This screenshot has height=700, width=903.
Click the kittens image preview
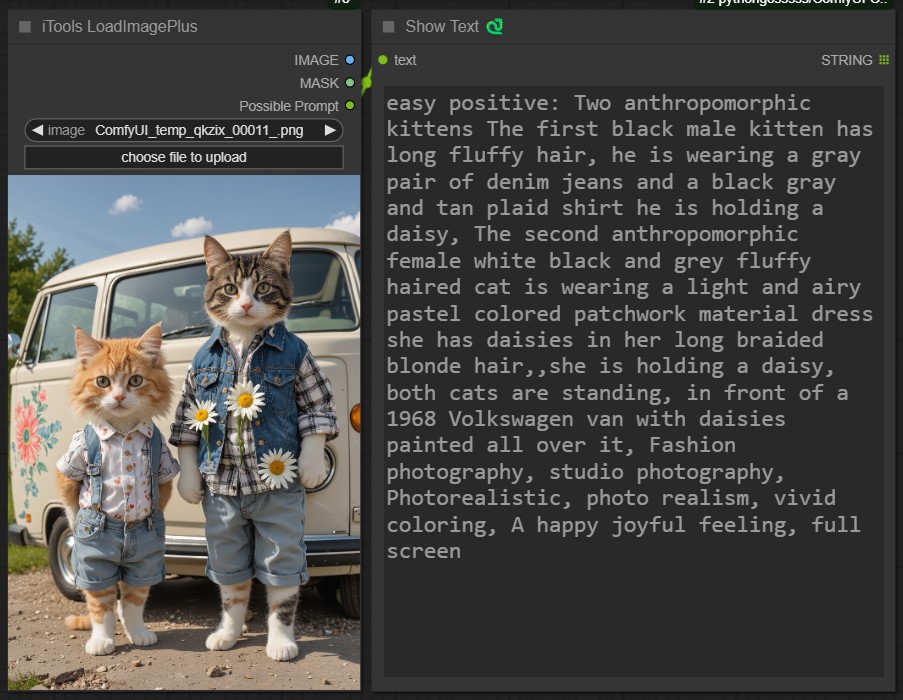(184, 432)
